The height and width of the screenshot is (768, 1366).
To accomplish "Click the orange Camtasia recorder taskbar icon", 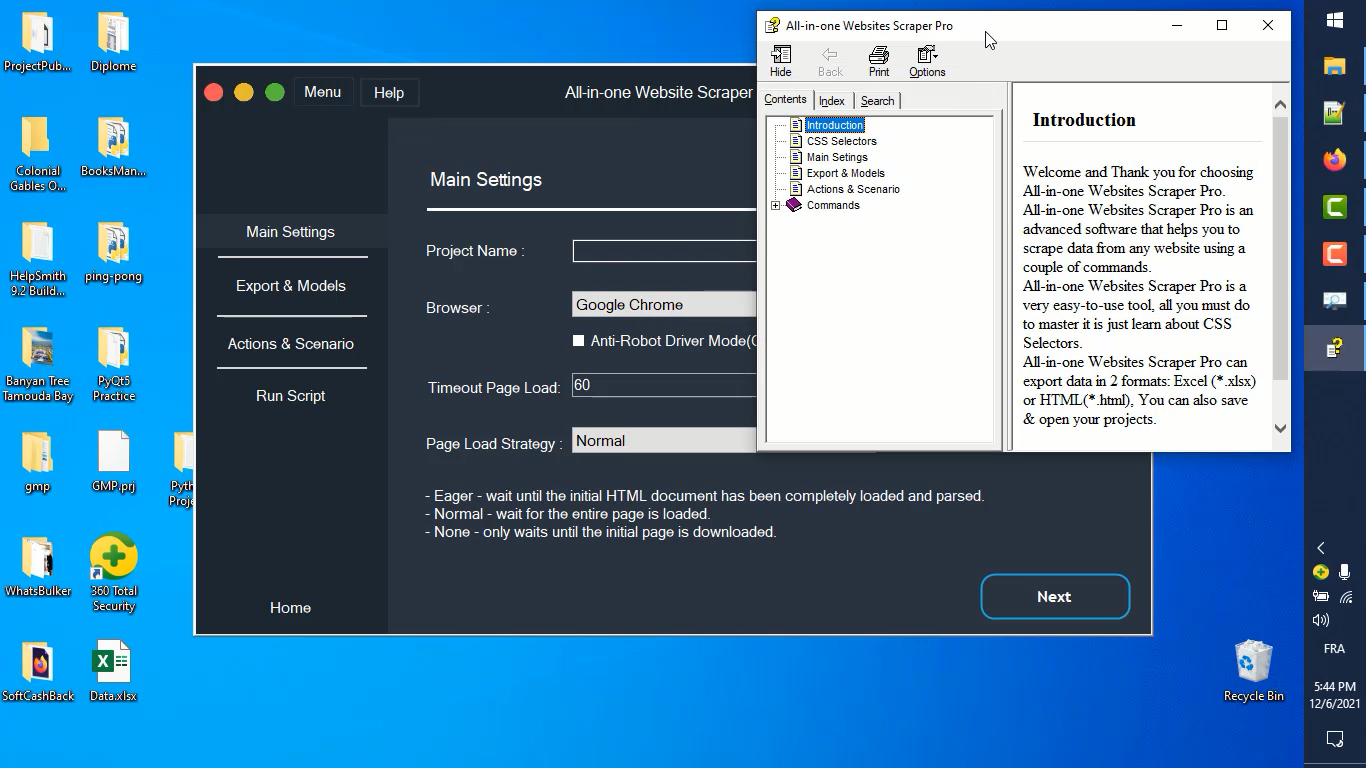I will point(1335,254).
